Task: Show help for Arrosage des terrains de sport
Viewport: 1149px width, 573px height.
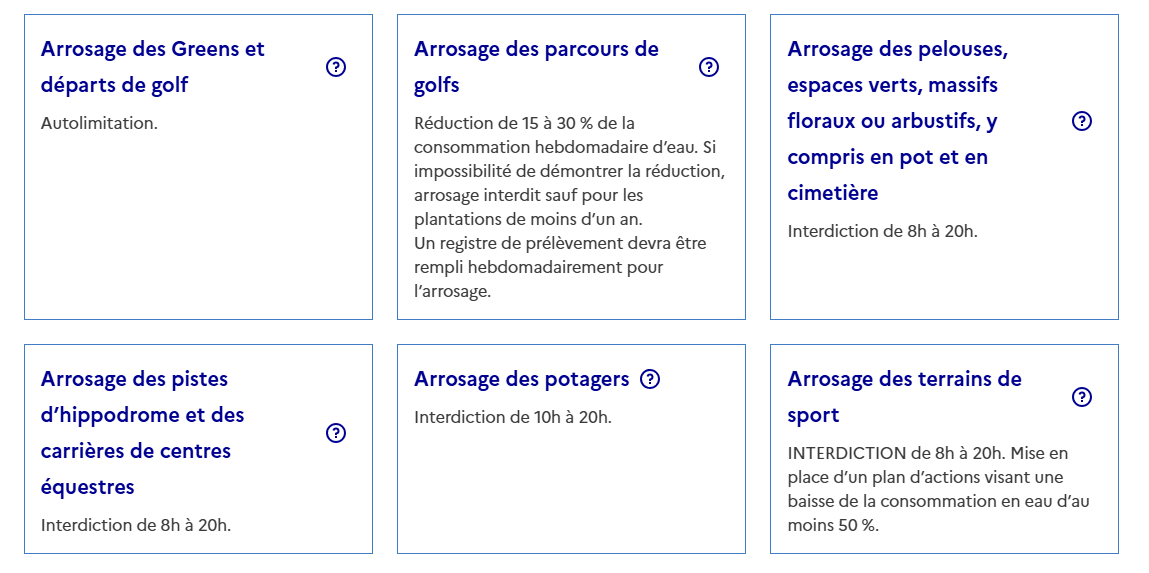Action: coord(1081,397)
